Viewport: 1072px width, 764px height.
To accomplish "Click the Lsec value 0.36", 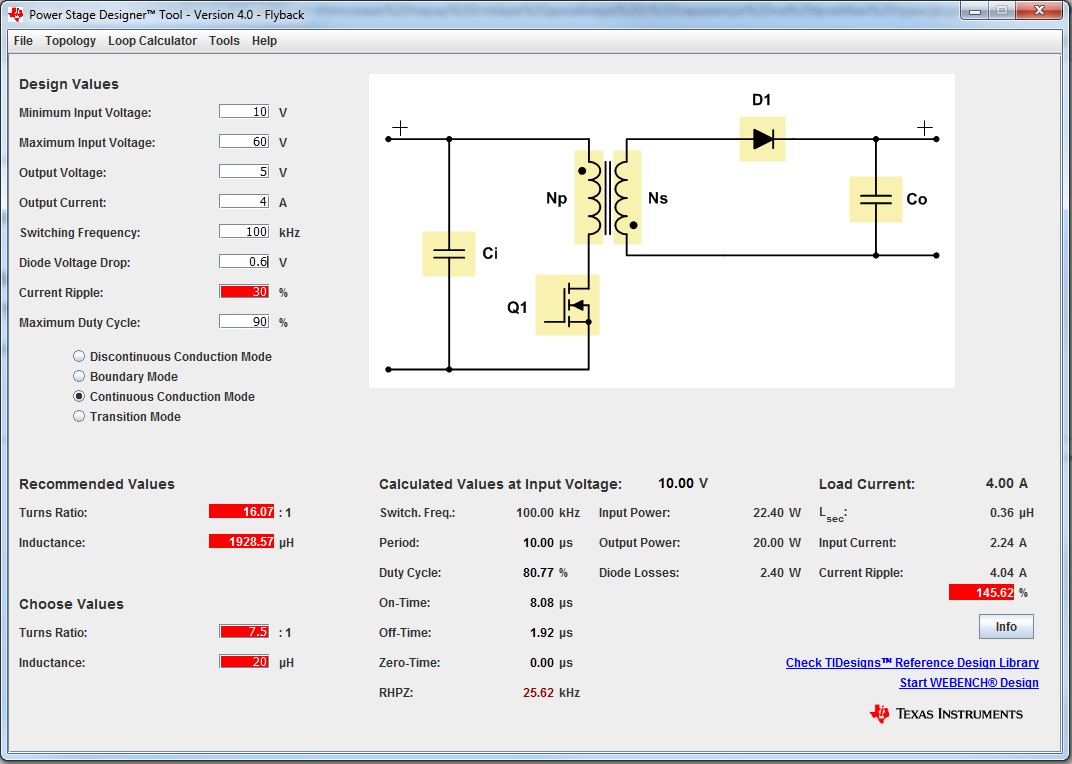I will [1002, 512].
